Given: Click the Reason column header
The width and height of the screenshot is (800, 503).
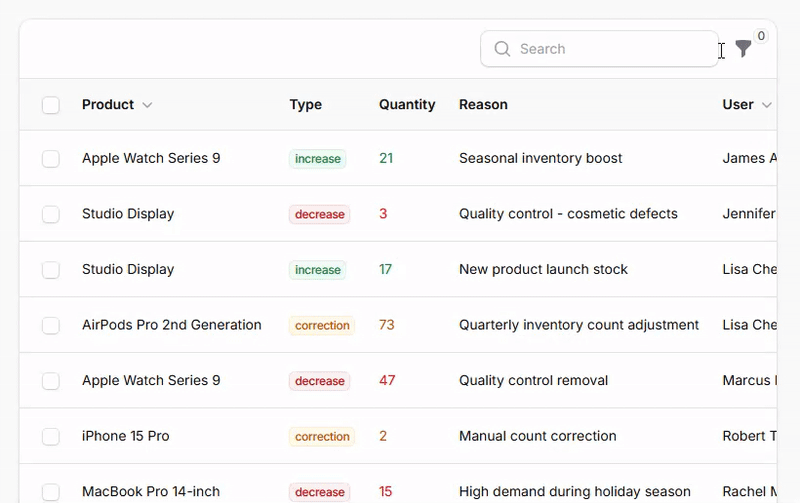Looking at the screenshot, I should coord(483,105).
